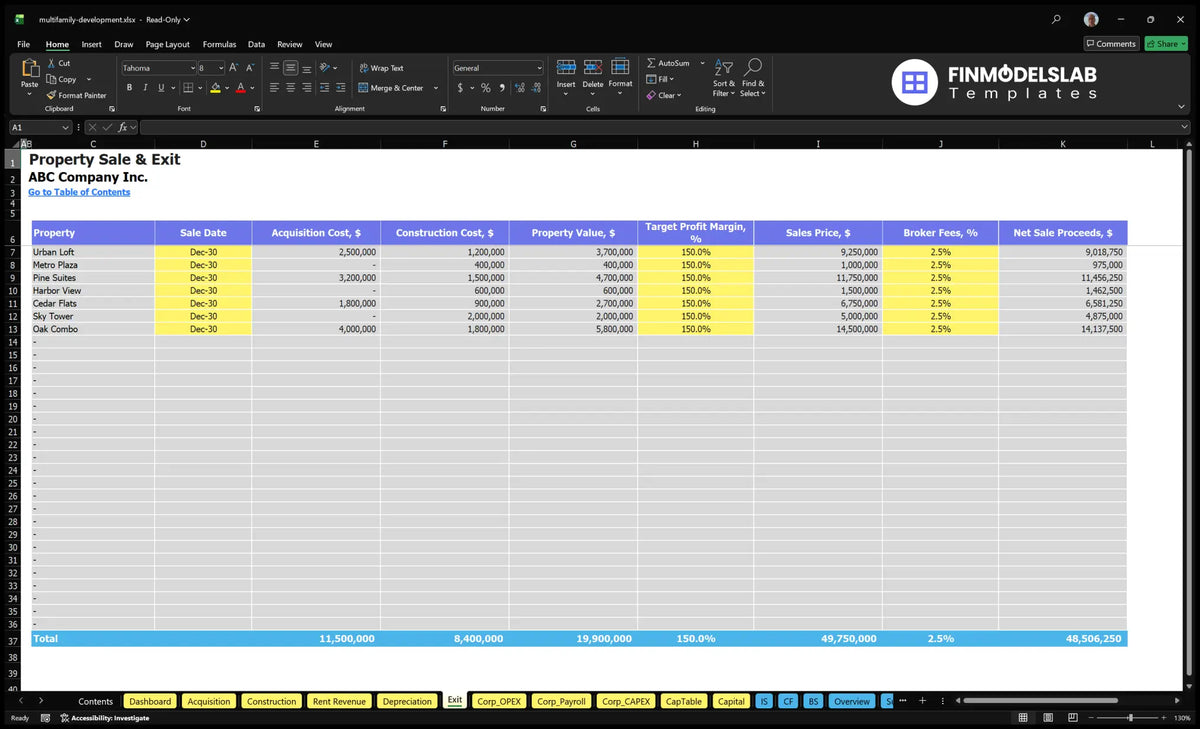
Task: Click the Comma Style icon
Action: tap(502, 88)
